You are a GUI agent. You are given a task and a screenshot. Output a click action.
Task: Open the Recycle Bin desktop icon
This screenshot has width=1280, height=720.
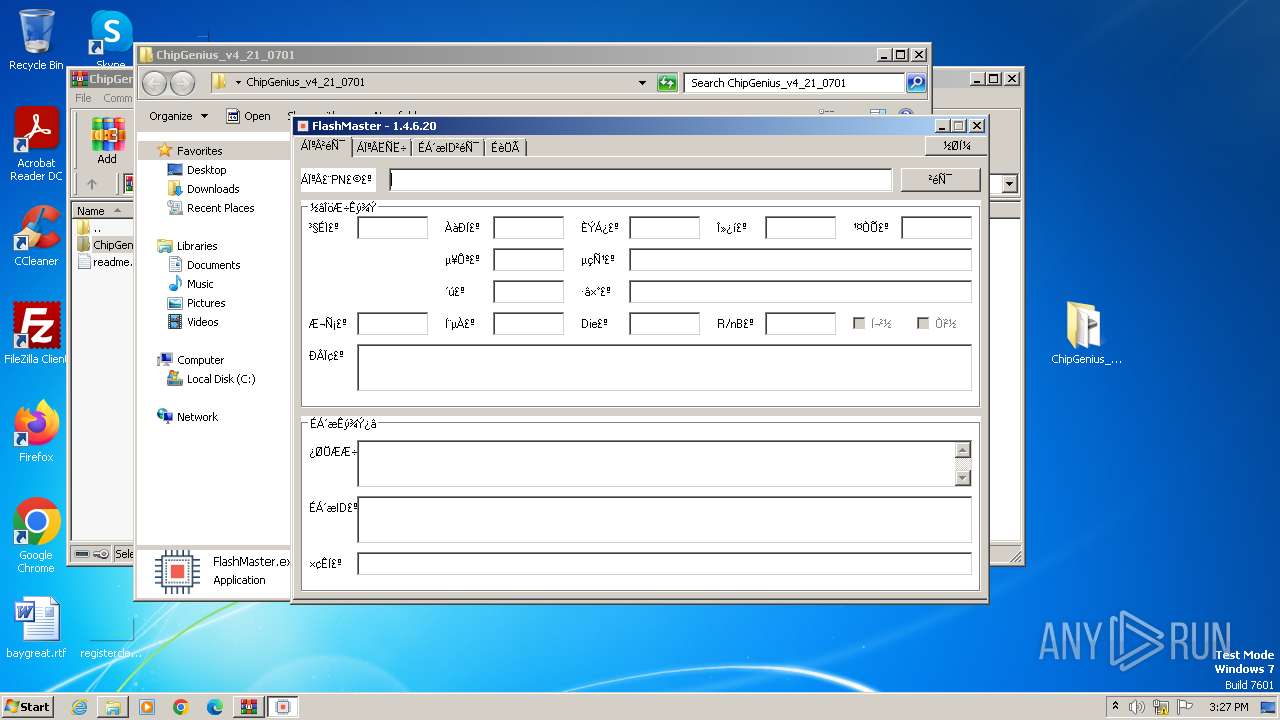(x=36, y=40)
